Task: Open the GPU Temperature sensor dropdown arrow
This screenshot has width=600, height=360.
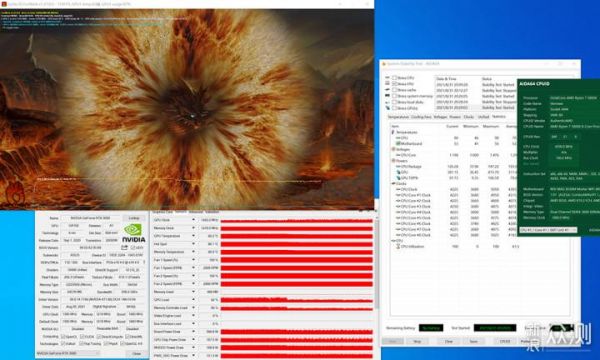Action: point(193,236)
